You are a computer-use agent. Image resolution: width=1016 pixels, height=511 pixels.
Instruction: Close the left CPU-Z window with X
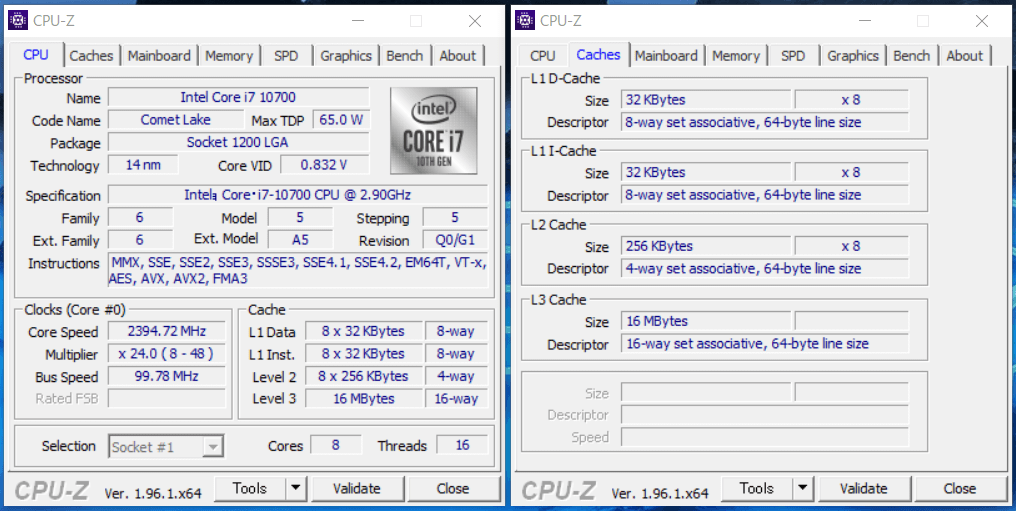tap(475, 21)
